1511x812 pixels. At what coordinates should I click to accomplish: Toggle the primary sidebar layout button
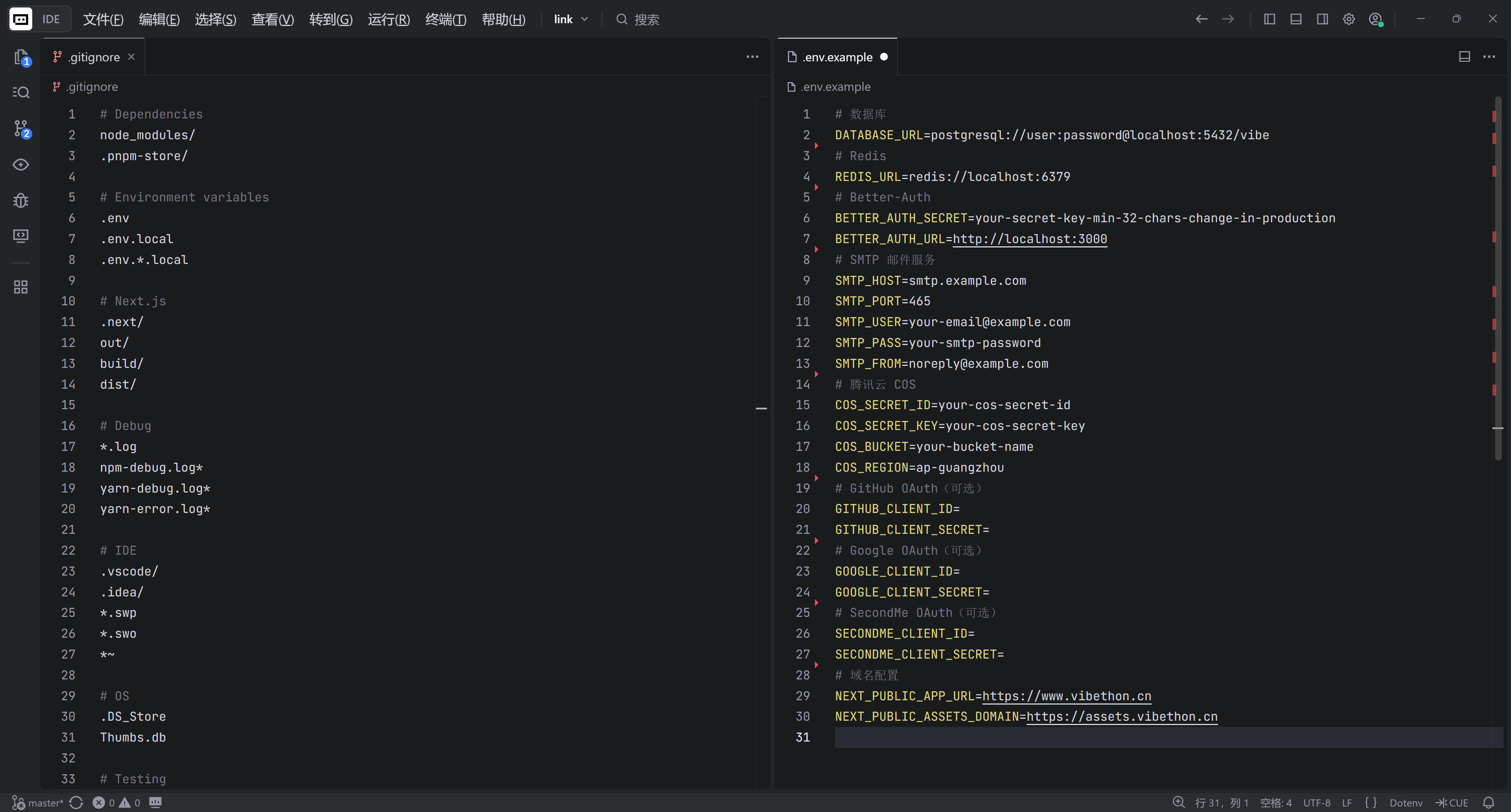(1269, 19)
